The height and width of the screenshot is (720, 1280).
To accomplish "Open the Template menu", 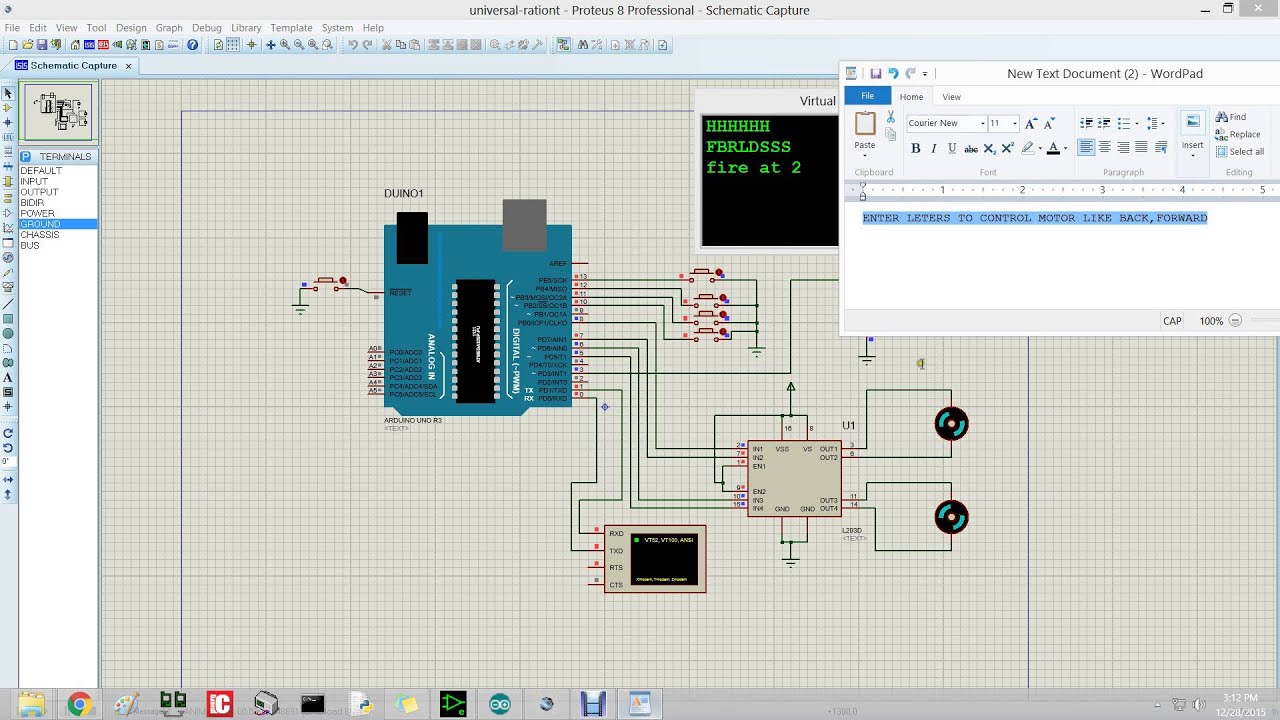I will click(x=291, y=28).
